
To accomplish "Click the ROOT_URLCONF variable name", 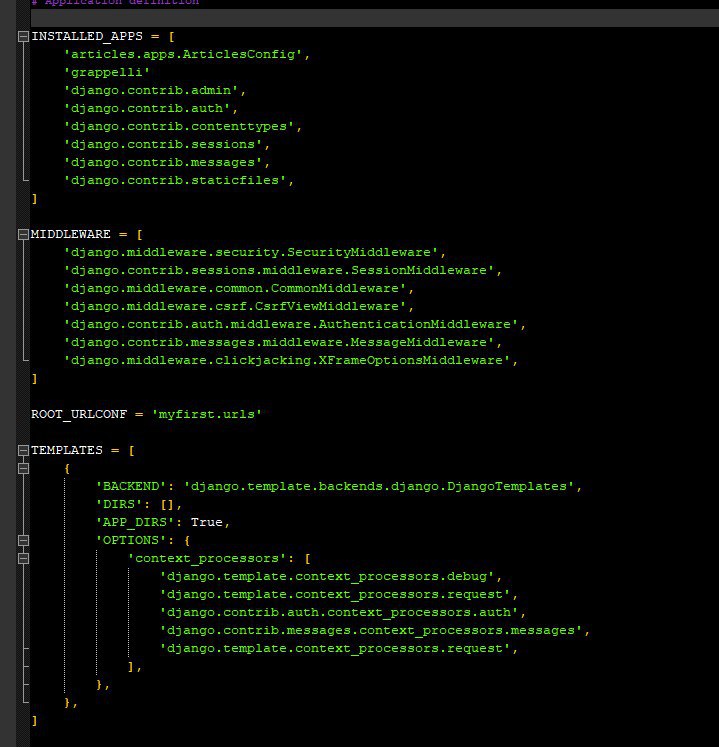I will [79, 414].
